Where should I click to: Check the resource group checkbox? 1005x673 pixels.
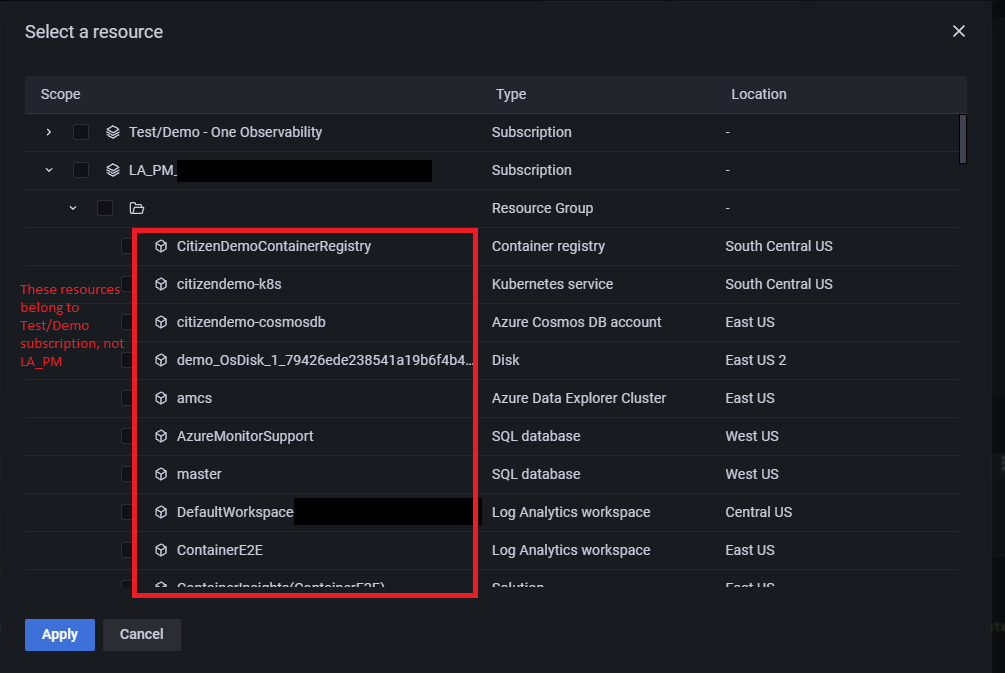(x=104, y=207)
